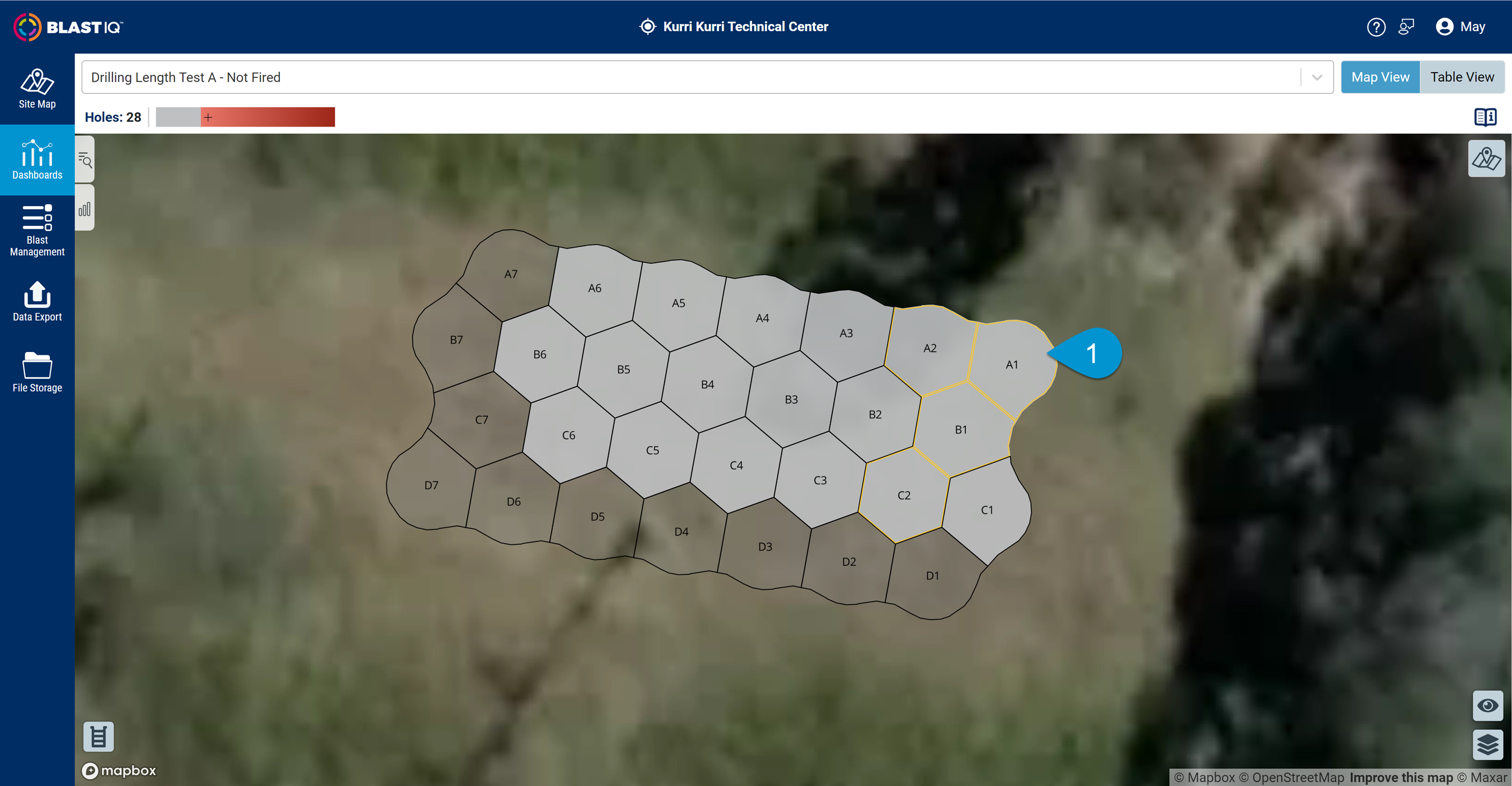The image size is (1512, 786).
Task: Click the Improve this map link
Action: coord(1400,777)
